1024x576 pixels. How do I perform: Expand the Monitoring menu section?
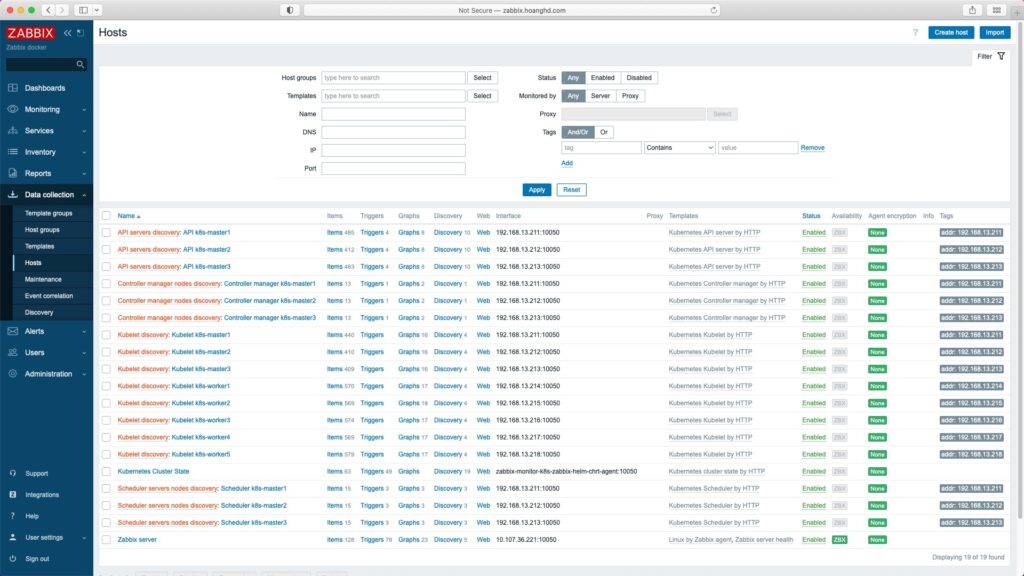(84, 110)
